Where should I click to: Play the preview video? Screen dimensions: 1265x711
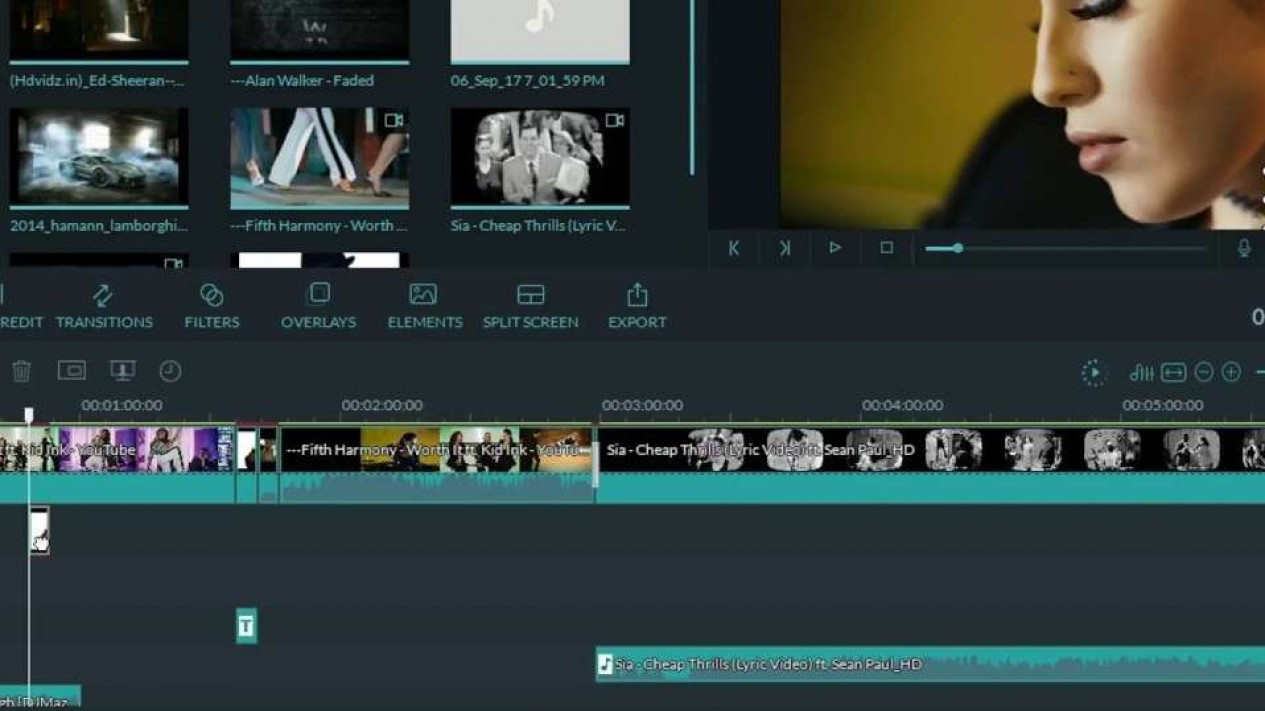[x=835, y=248]
